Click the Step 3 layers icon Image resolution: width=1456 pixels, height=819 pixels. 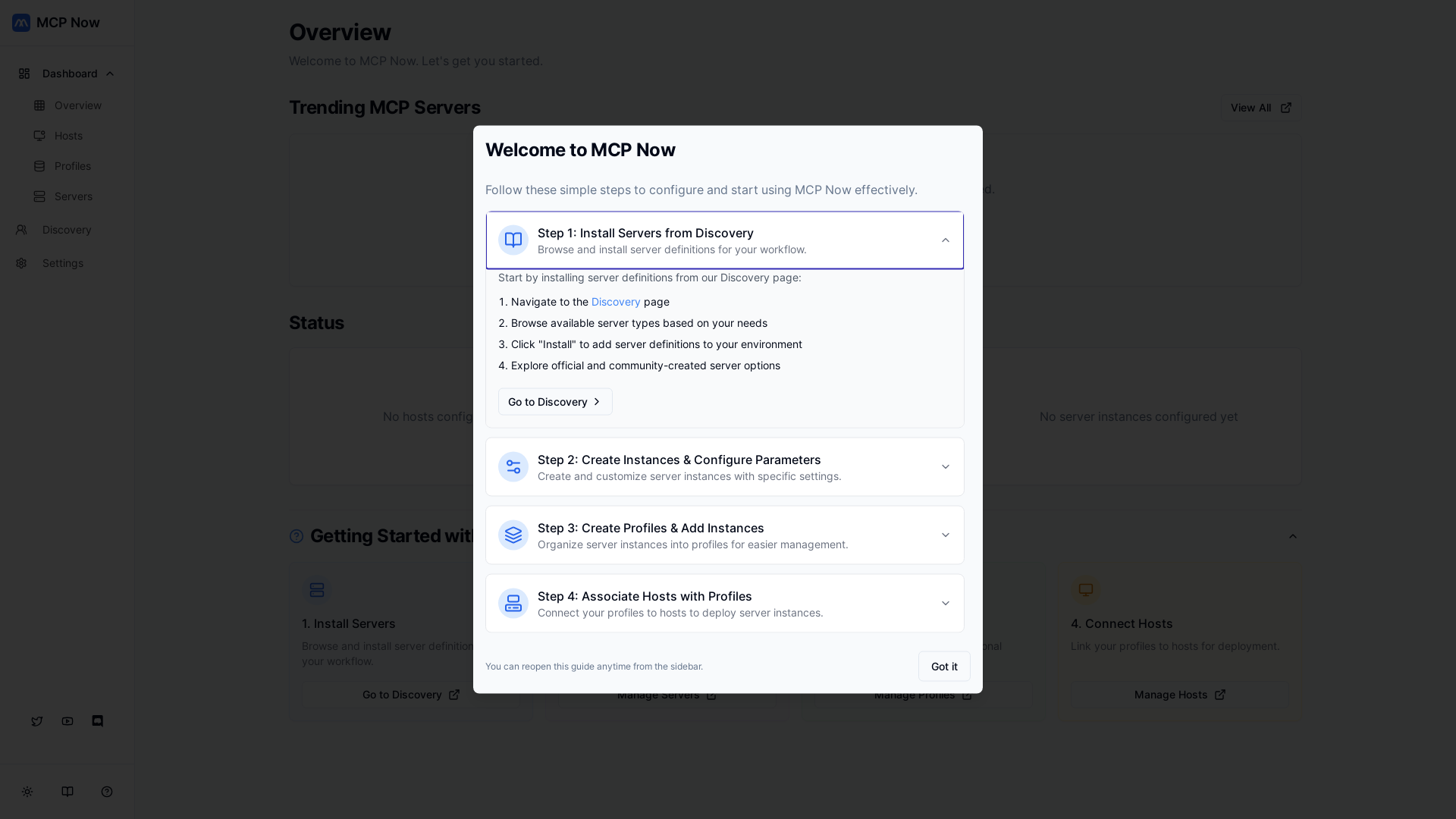point(513,535)
